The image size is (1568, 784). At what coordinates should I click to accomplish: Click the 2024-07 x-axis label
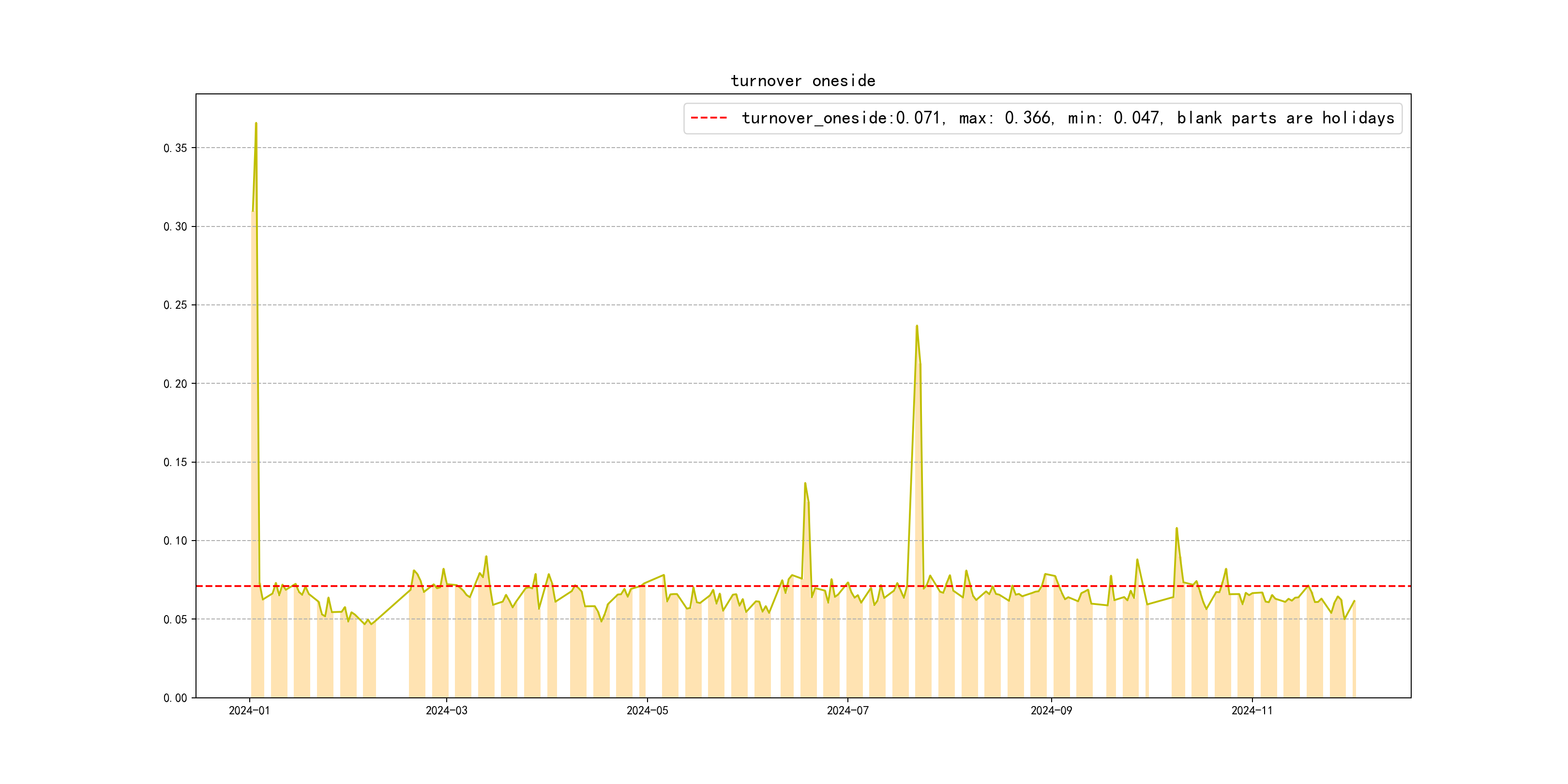847,710
